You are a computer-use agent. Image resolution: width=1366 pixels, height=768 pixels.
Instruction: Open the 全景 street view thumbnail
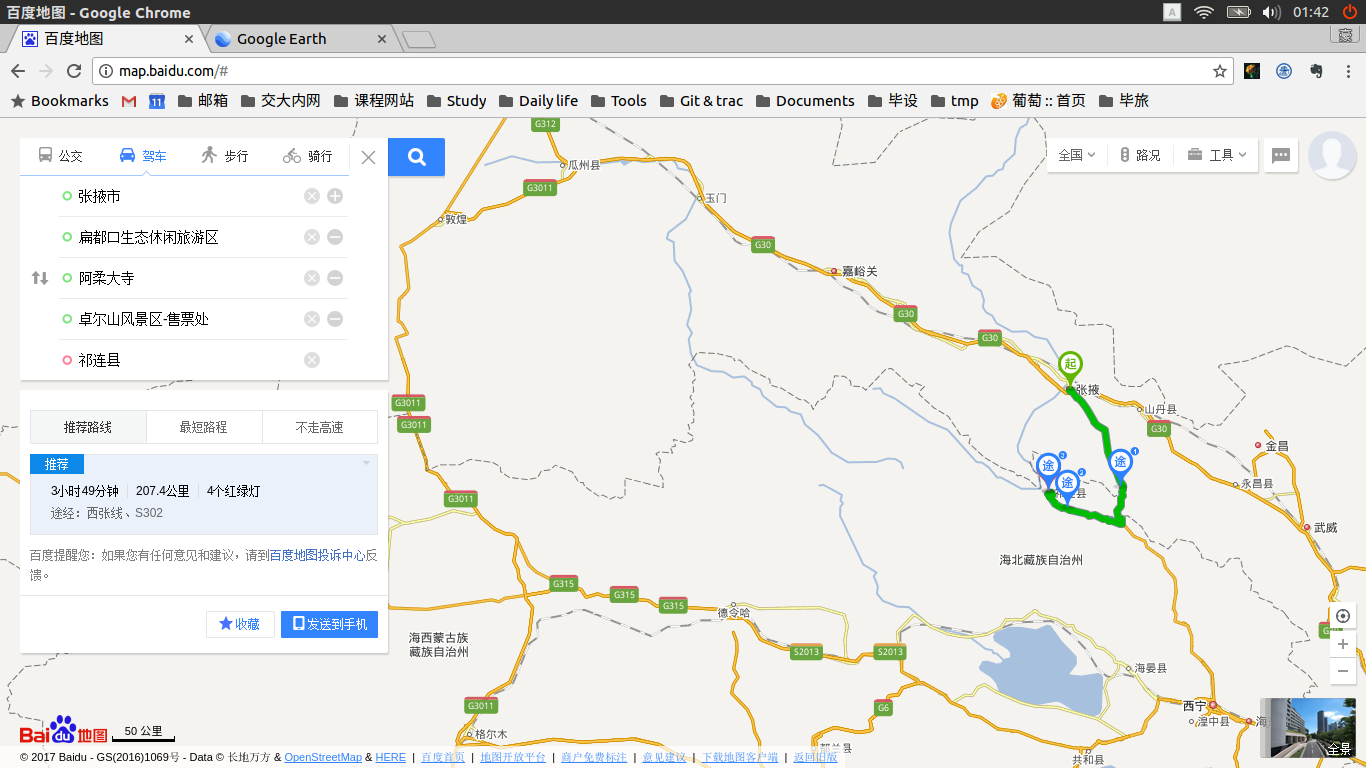click(x=1307, y=728)
